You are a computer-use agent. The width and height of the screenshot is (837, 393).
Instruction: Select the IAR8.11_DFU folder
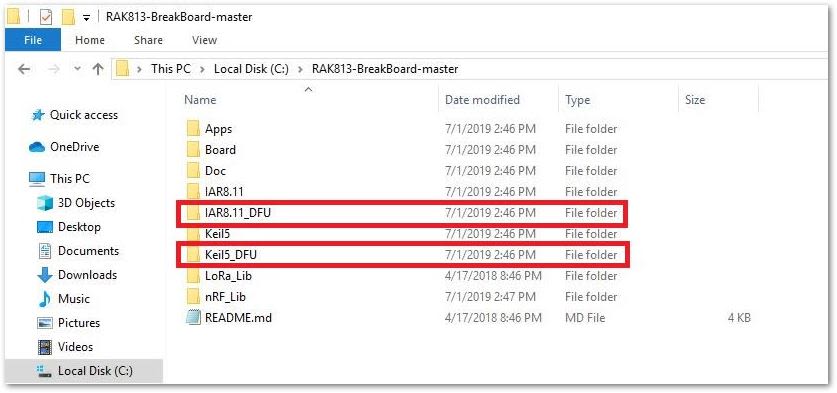(402, 213)
